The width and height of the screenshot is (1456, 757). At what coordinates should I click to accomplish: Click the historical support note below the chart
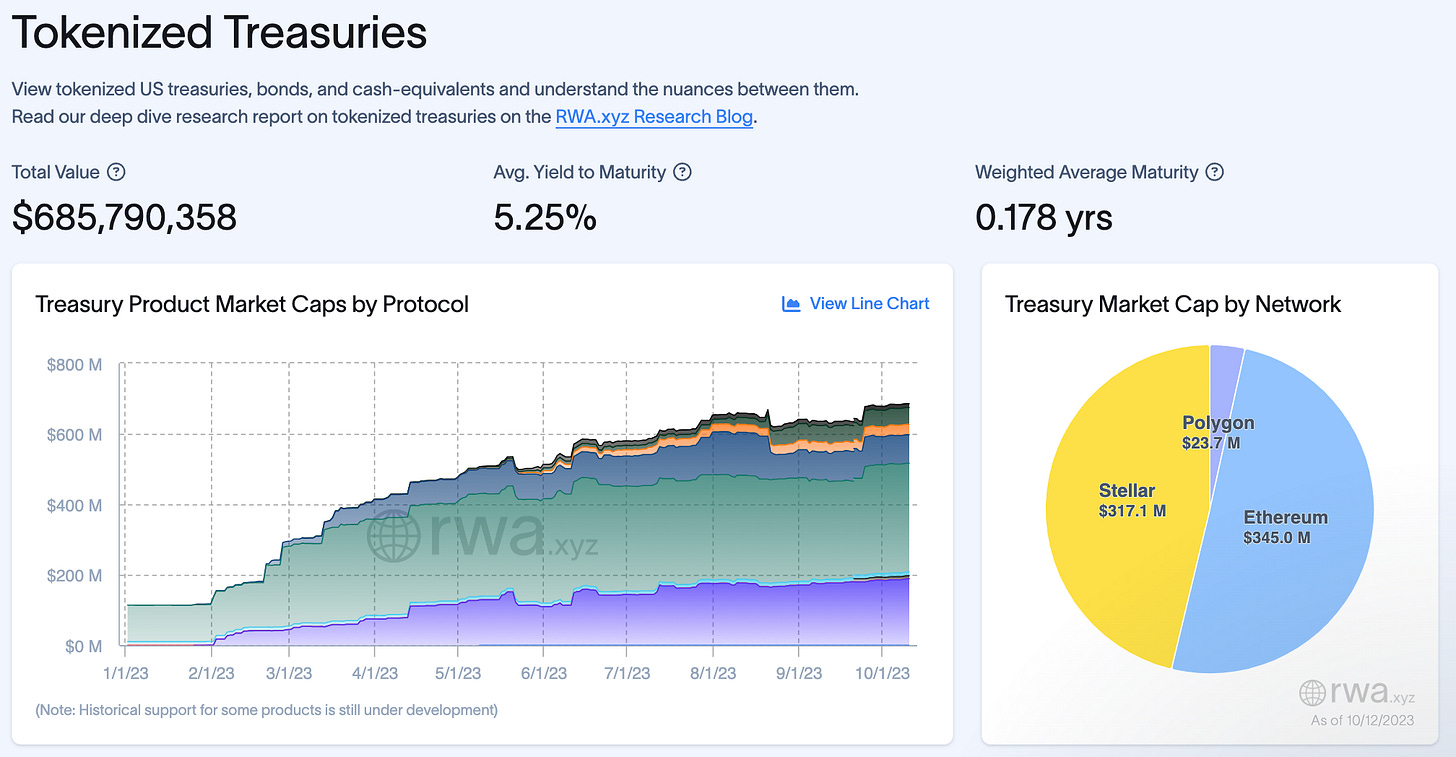click(x=266, y=710)
